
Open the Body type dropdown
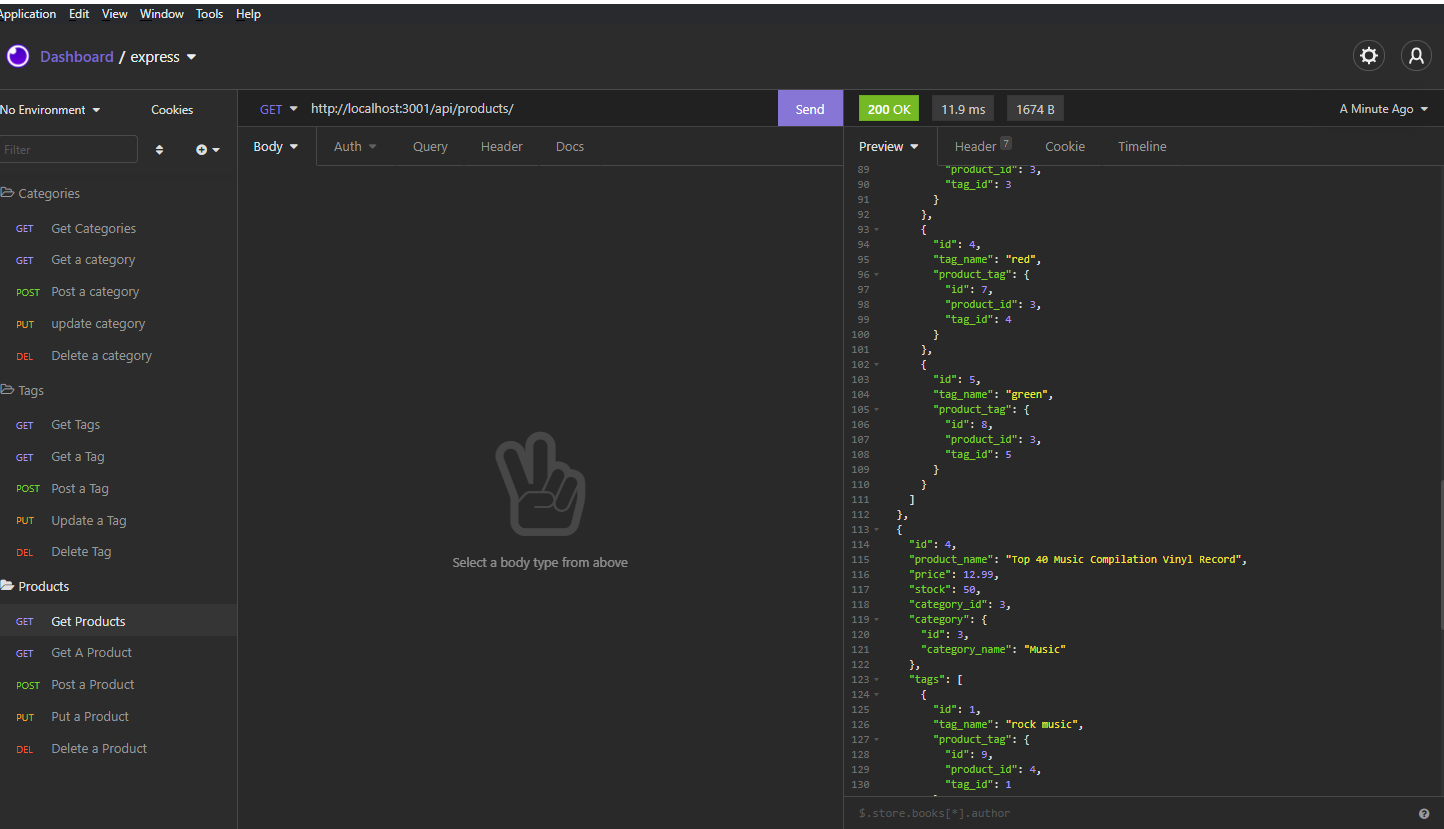[x=275, y=146]
